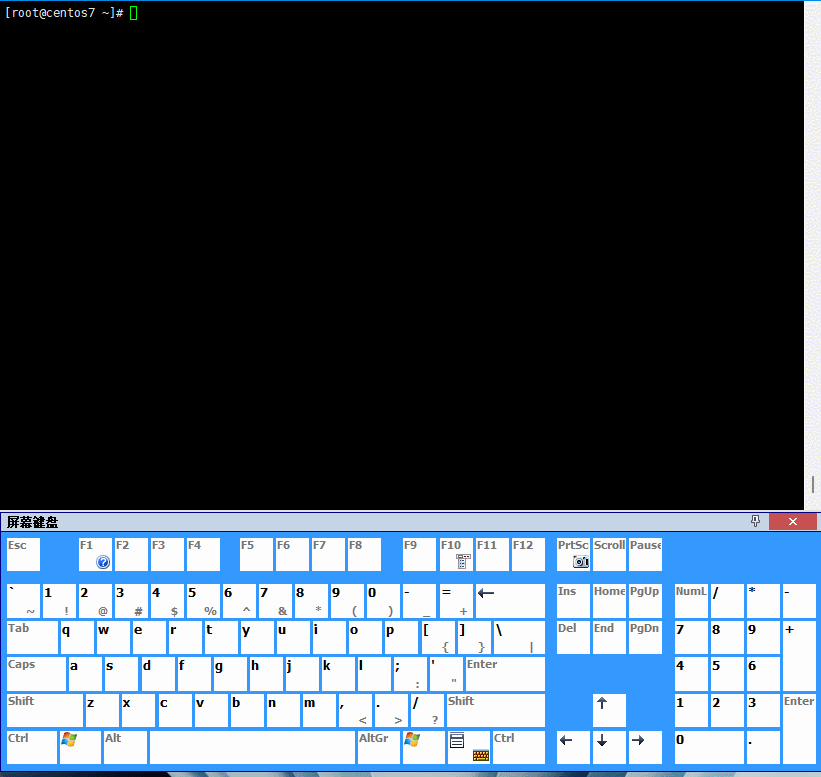Toggle the left Ctrl key
This screenshot has height=777, width=821.
point(32,748)
